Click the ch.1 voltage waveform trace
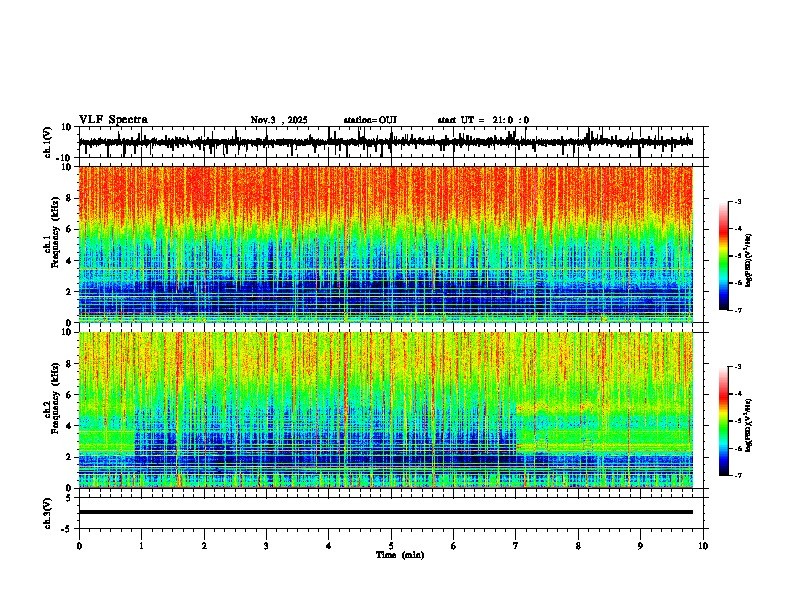 [x=385, y=142]
